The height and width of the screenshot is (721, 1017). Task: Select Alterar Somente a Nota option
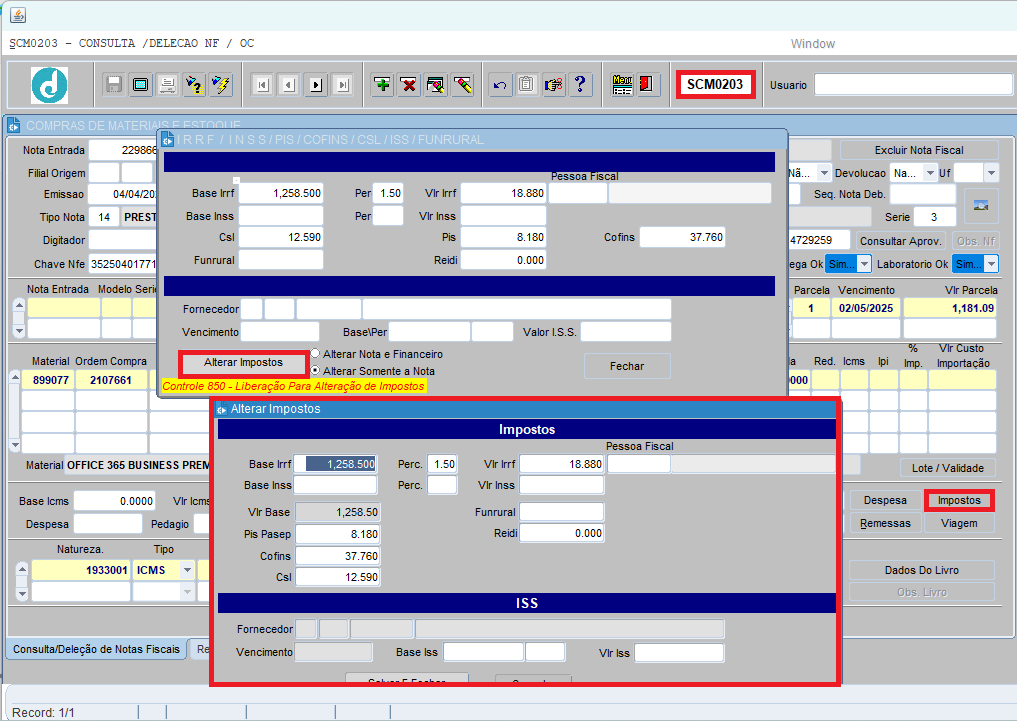(315, 370)
